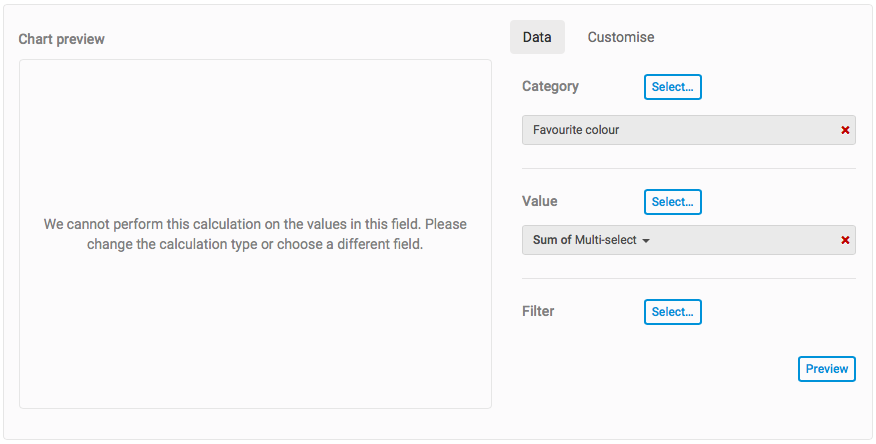Viewport: 876px width, 444px height.
Task: Open the Customise tab
Action: 621,37
